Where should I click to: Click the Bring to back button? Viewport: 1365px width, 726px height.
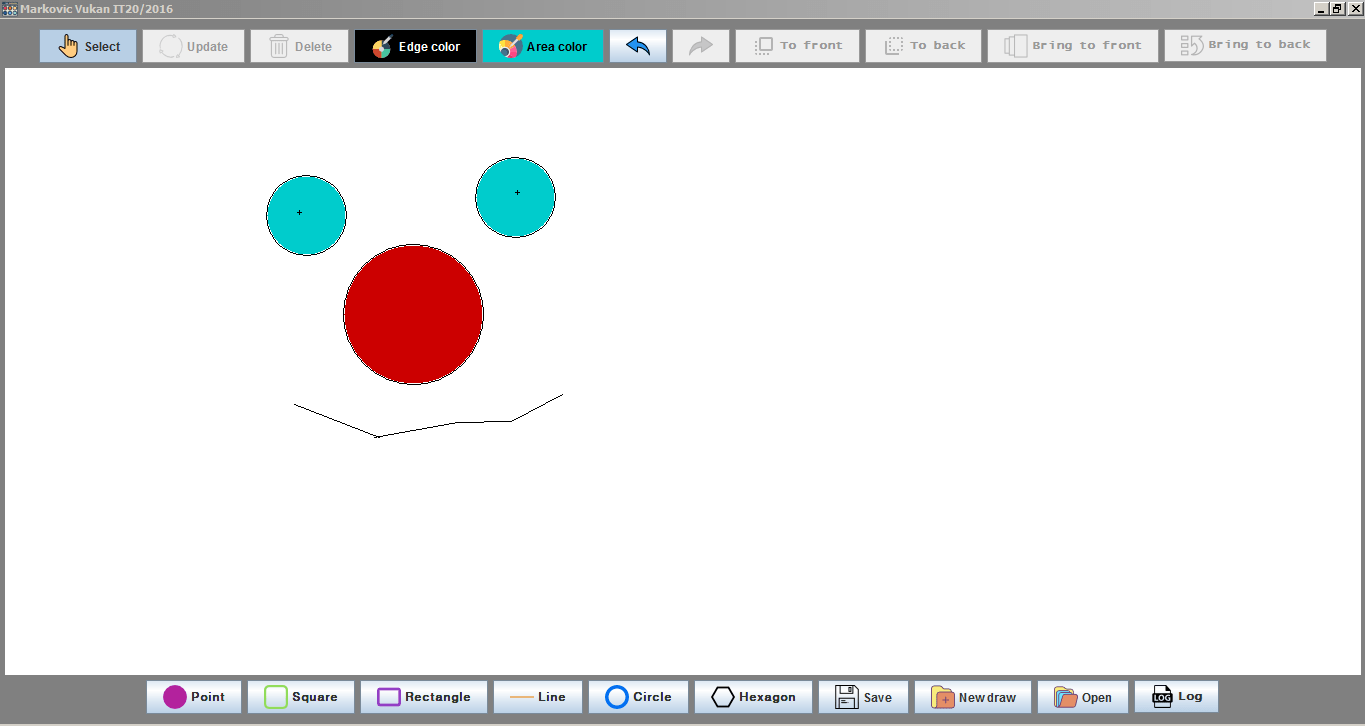coord(1245,45)
